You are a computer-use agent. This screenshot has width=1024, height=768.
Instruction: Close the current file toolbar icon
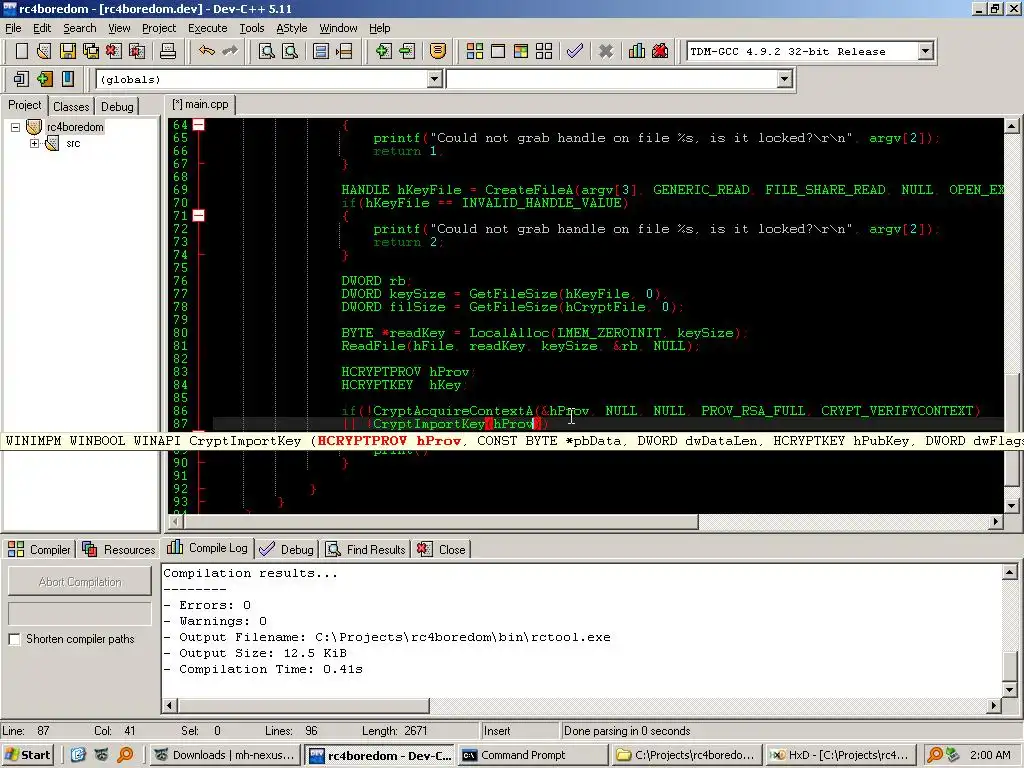(x=114, y=51)
